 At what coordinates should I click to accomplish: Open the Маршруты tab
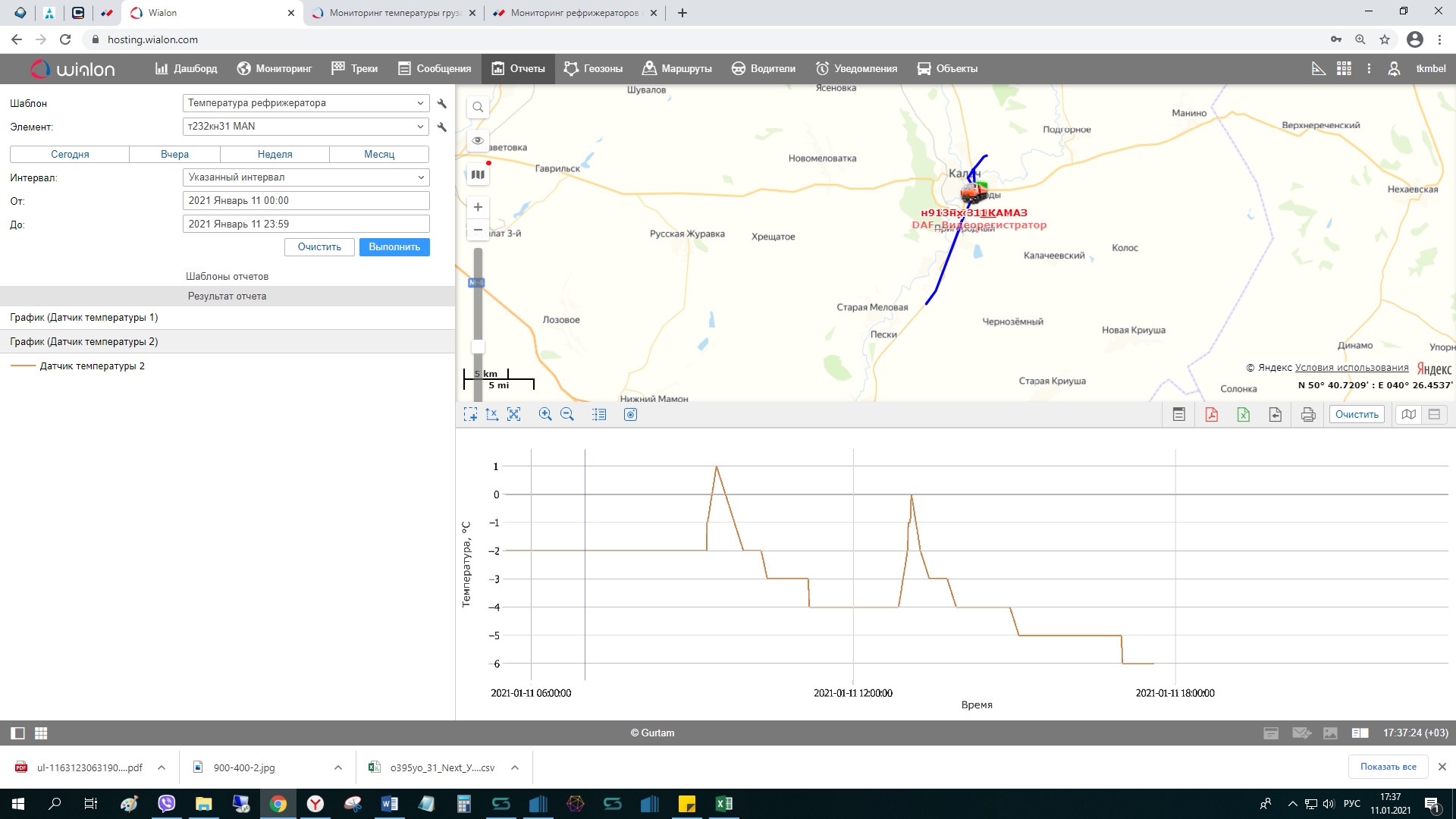pyautogui.click(x=677, y=68)
